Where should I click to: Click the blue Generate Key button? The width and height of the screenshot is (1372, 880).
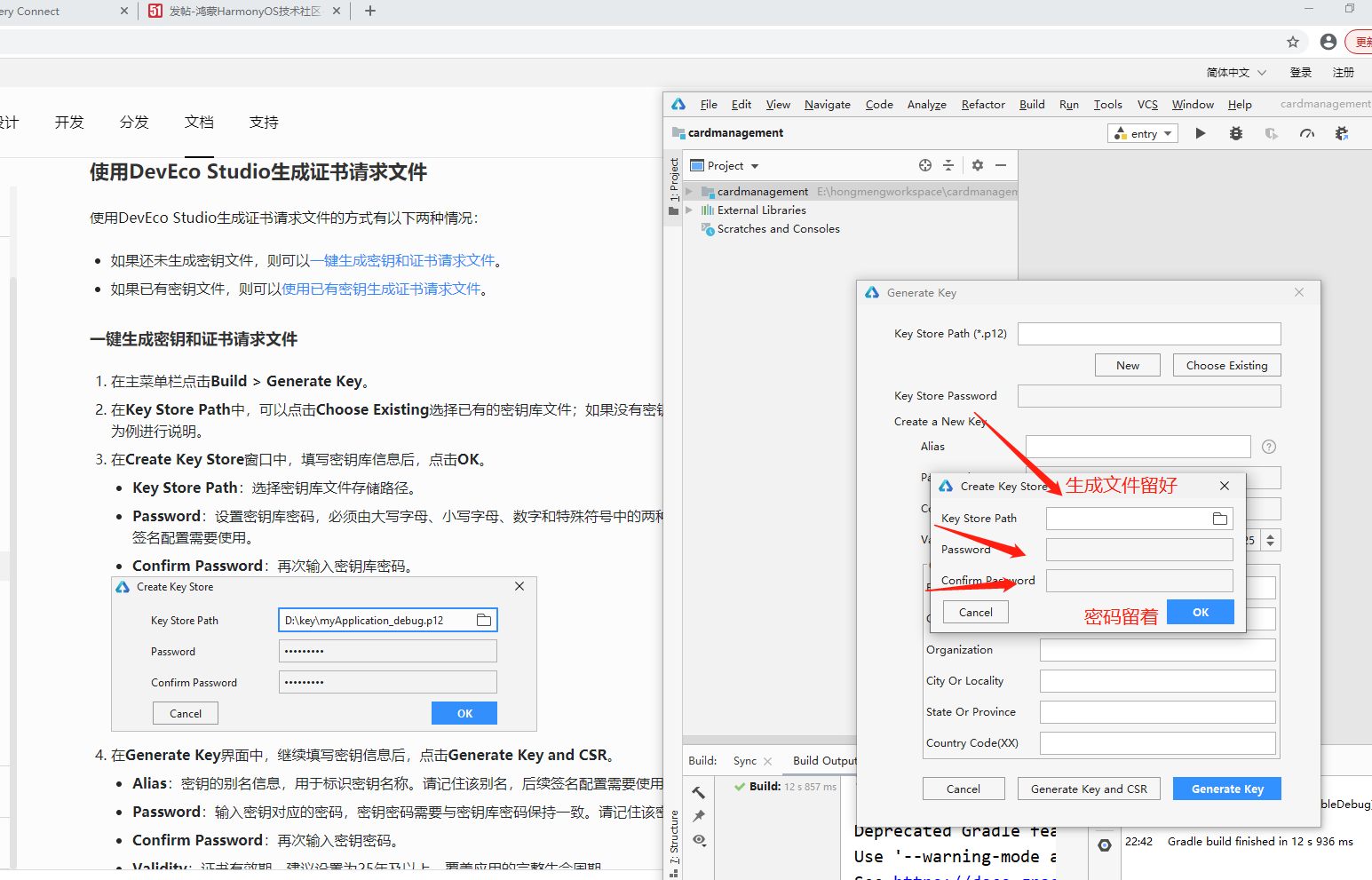tap(1227, 789)
